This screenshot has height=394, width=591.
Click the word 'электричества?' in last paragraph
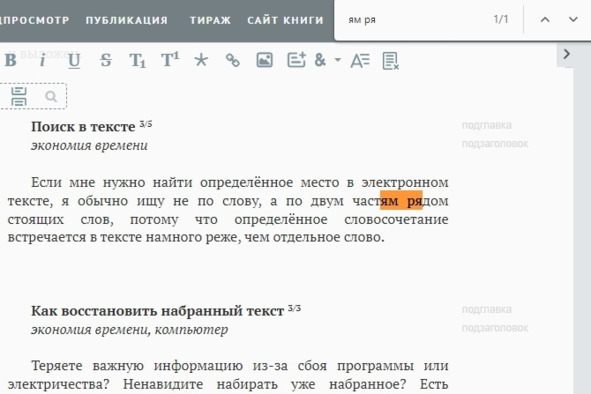pyautogui.click(x=58, y=385)
